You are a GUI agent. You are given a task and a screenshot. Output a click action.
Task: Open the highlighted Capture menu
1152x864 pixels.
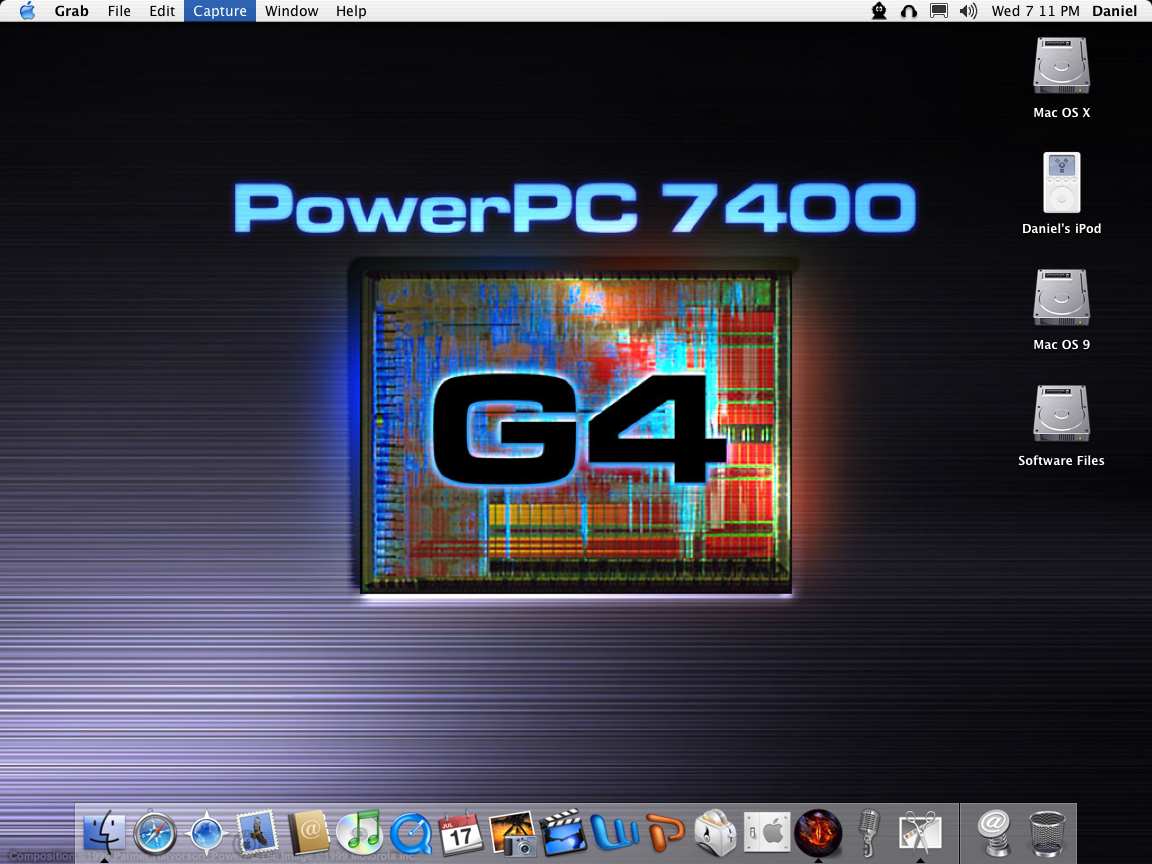[220, 11]
